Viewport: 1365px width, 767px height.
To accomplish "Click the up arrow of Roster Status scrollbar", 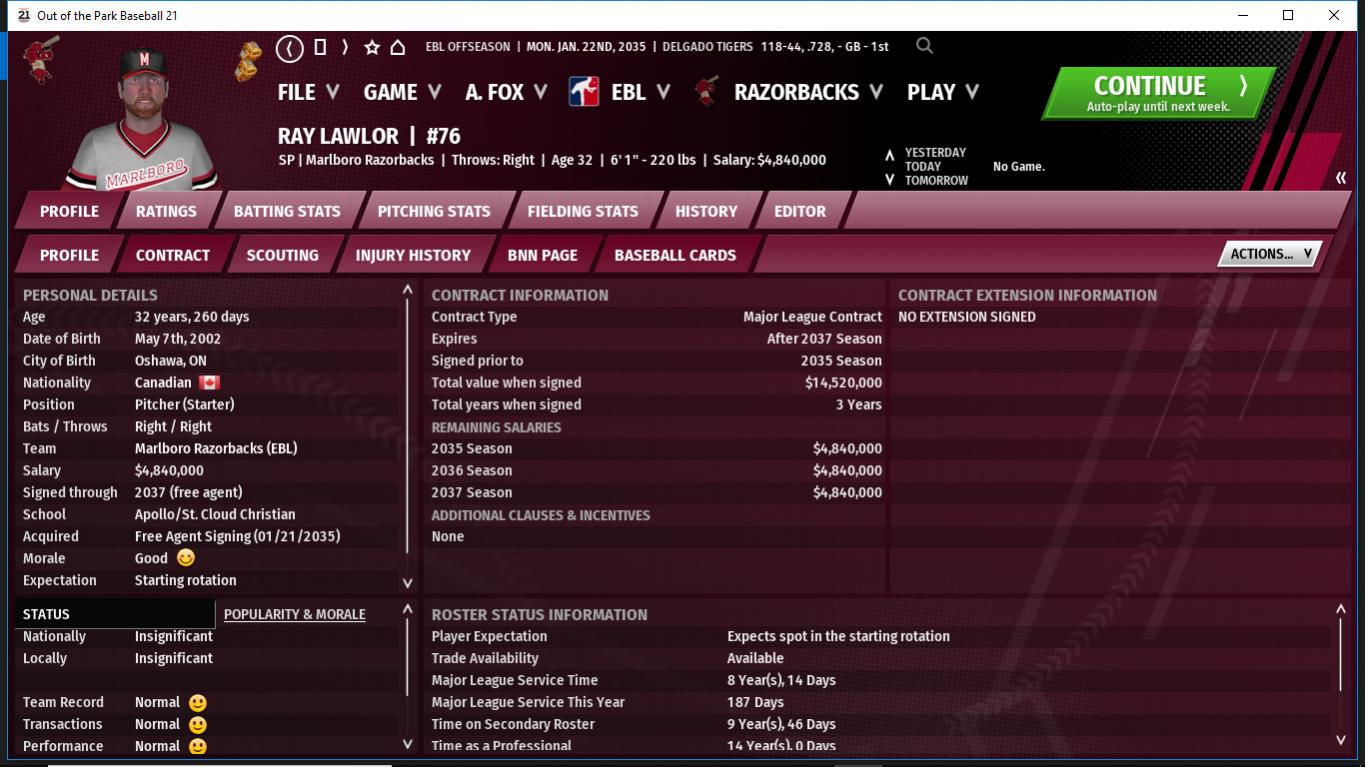I will 1341,609.
